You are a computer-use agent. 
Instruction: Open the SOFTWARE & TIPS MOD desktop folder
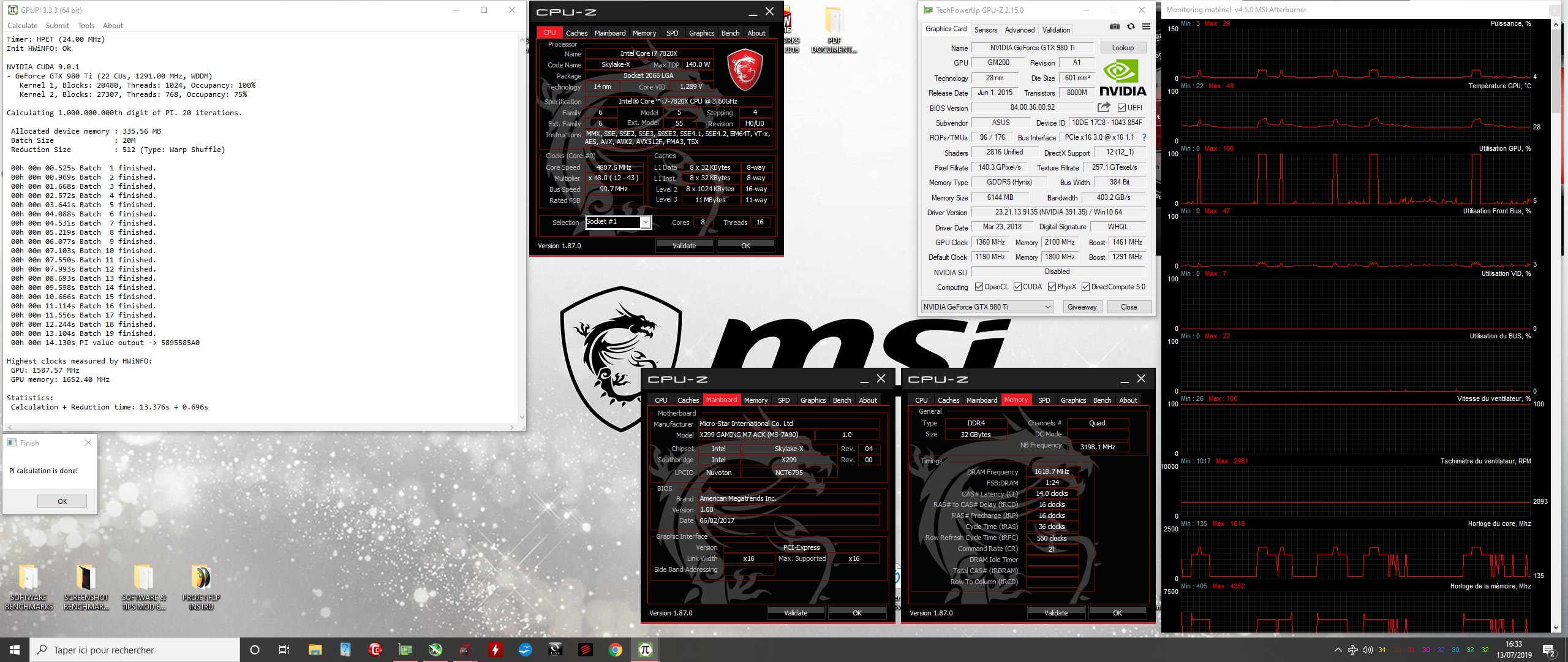click(x=143, y=587)
